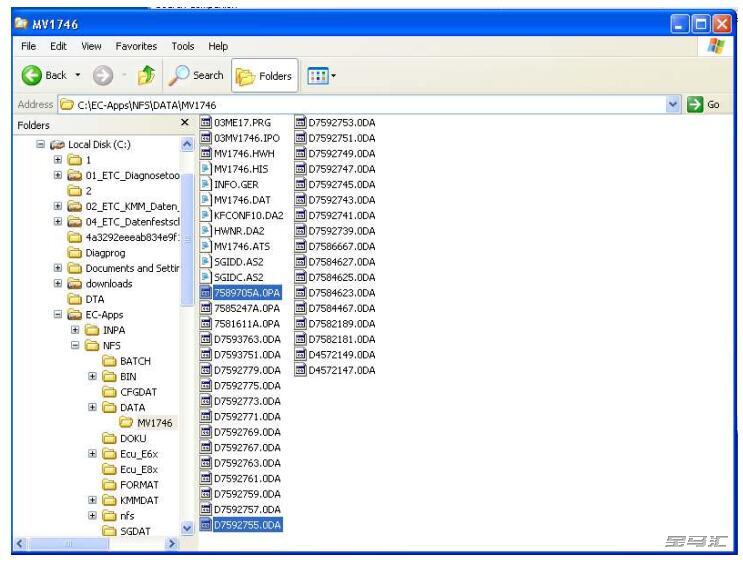Open the View menu
Screen dimensions: 743x564
tap(91, 46)
